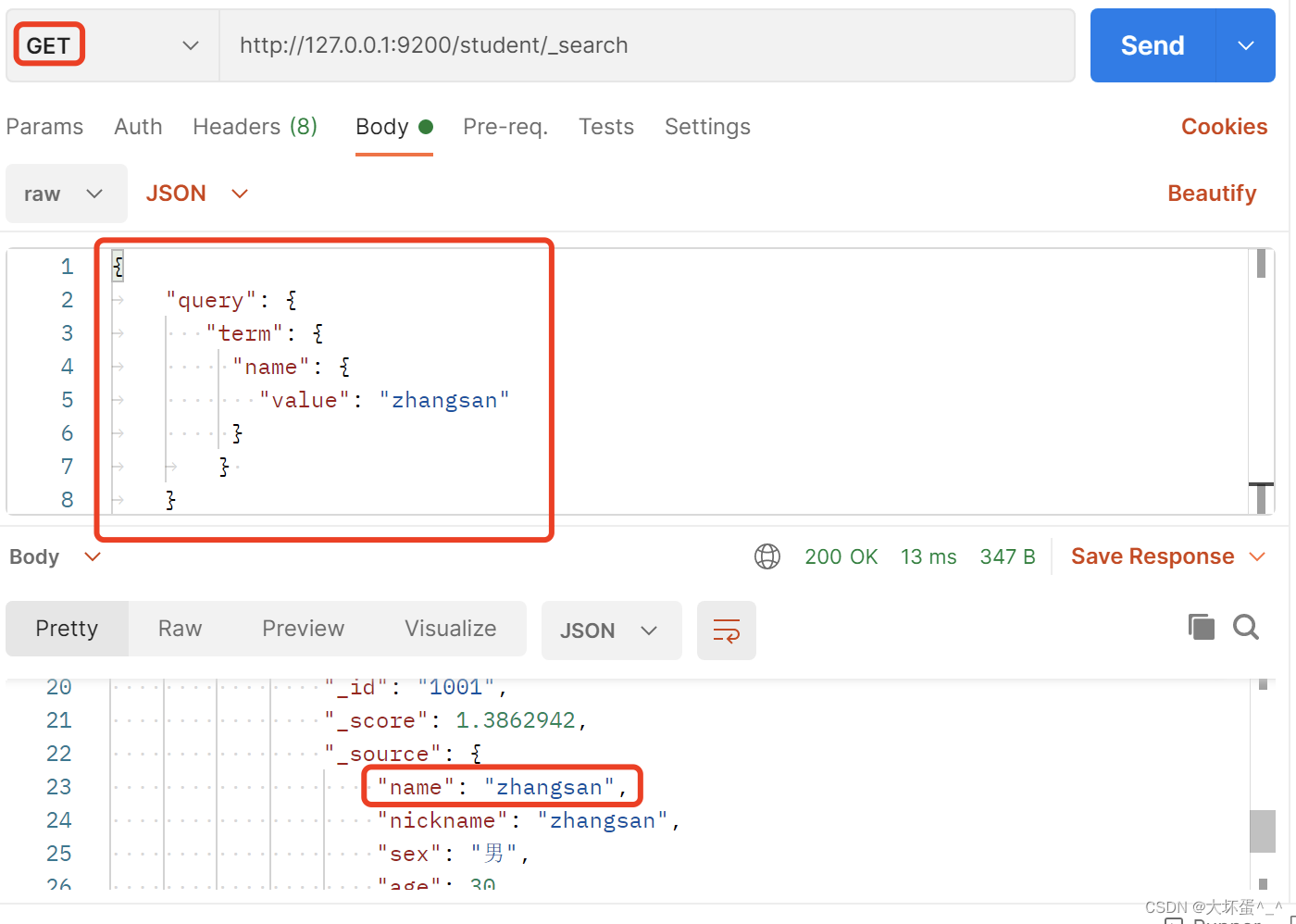Open the response JSON format dropdown
Screen dimensions: 1296x924
pos(611,631)
